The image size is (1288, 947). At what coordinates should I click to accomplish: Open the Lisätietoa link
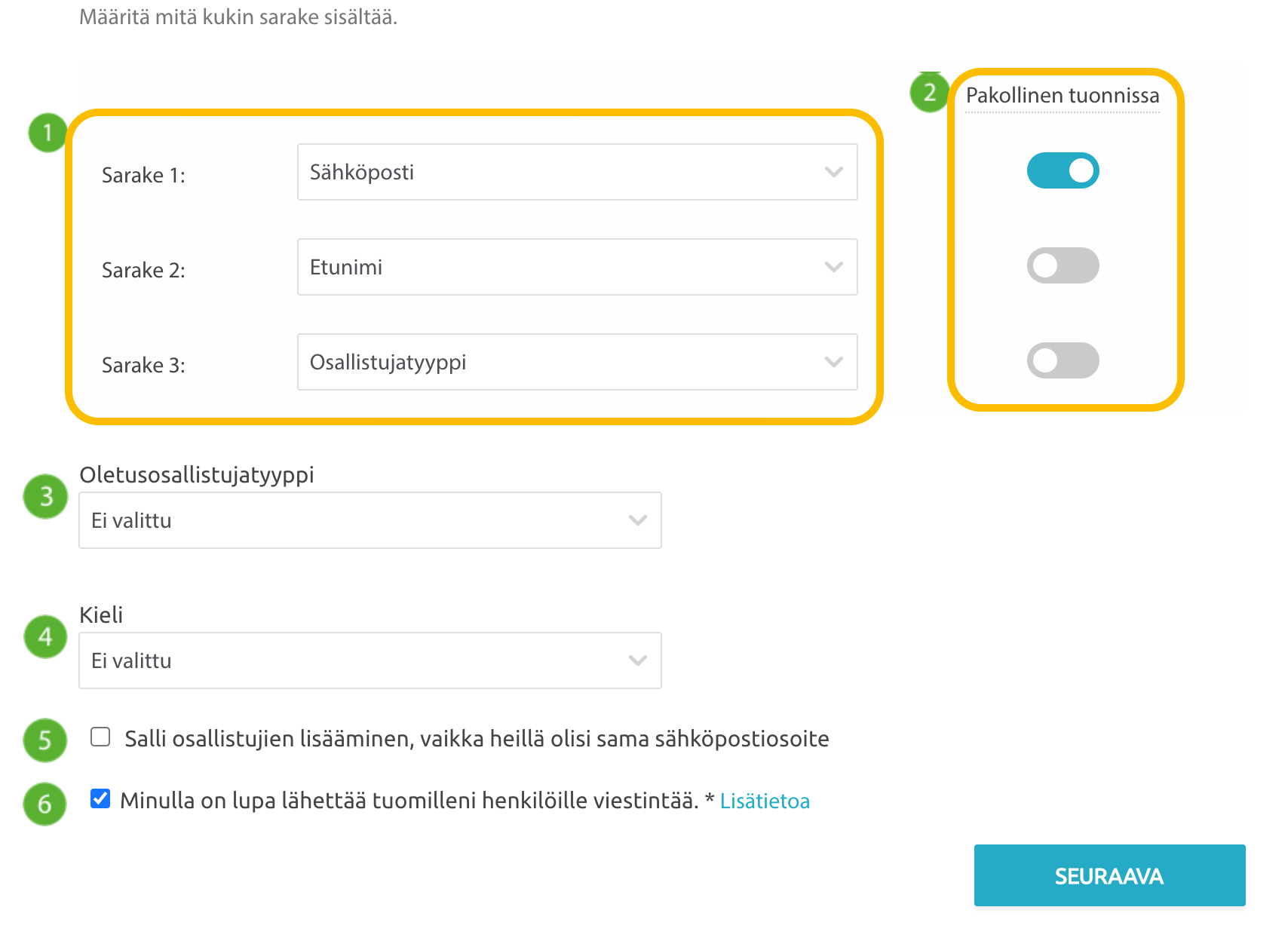(x=765, y=801)
